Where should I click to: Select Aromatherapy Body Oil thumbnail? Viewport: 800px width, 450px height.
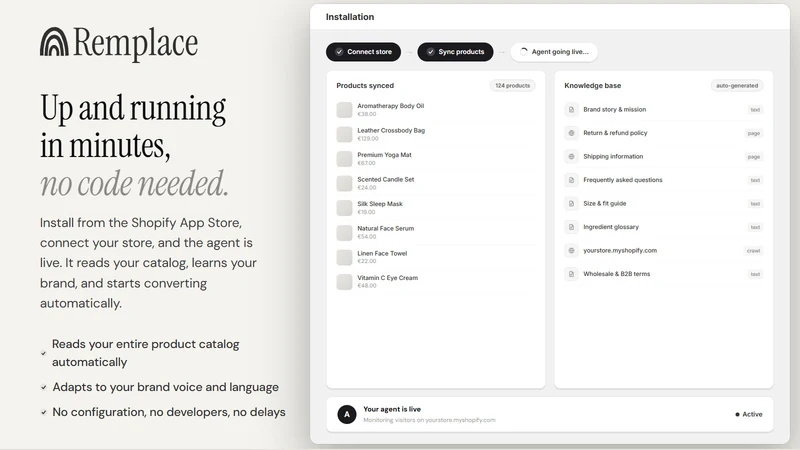point(344,110)
